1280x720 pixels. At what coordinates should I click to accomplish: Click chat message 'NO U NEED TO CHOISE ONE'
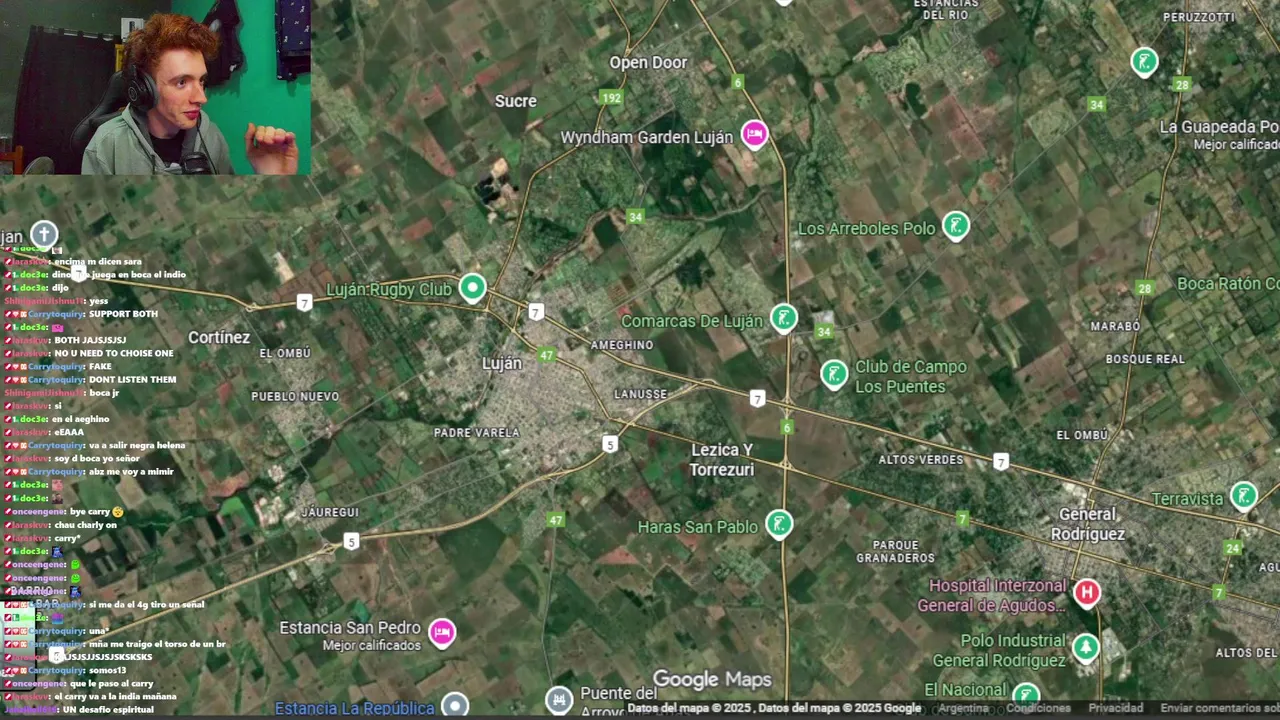tap(113, 353)
